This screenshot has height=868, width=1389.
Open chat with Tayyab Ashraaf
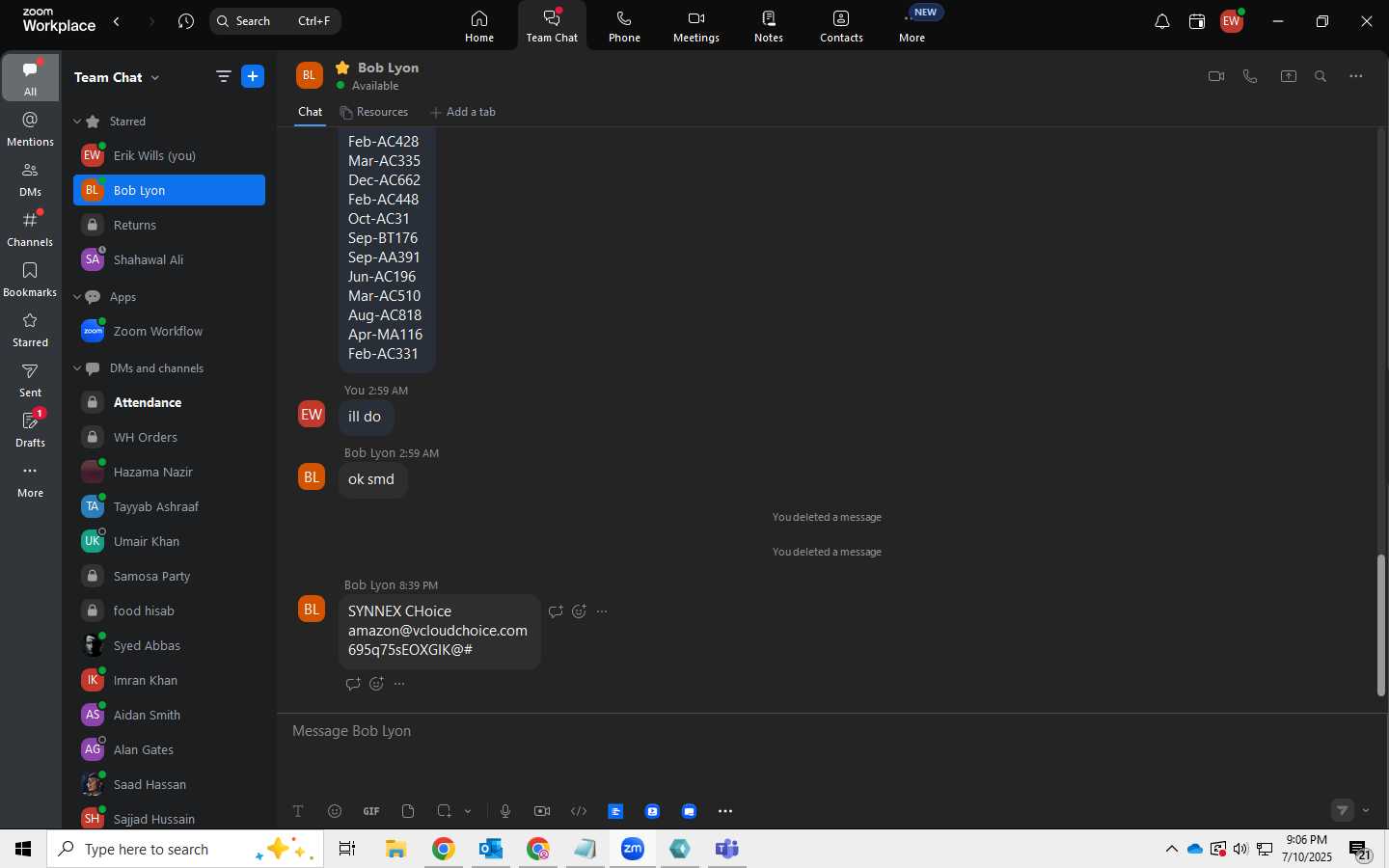pyautogui.click(x=169, y=506)
